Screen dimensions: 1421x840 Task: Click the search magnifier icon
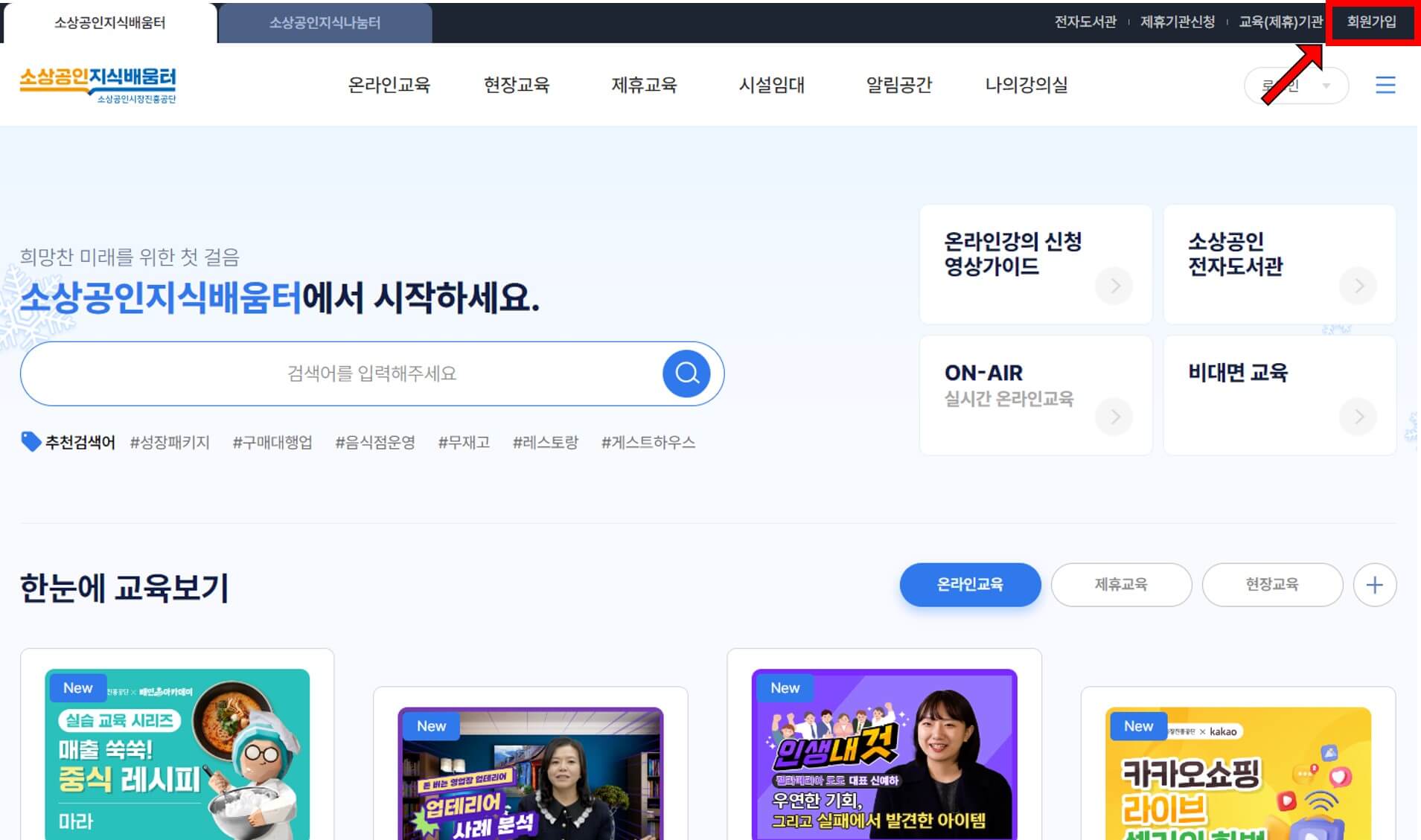pyautogui.click(x=686, y=373)
